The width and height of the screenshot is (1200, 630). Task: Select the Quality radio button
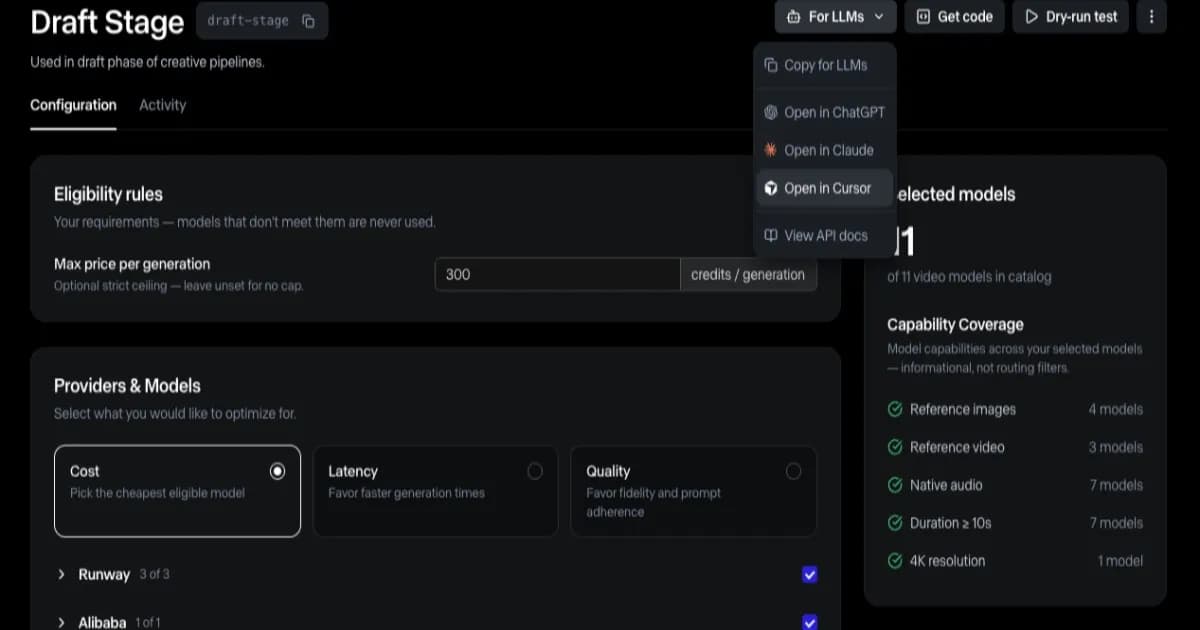[x=793, y=471]
